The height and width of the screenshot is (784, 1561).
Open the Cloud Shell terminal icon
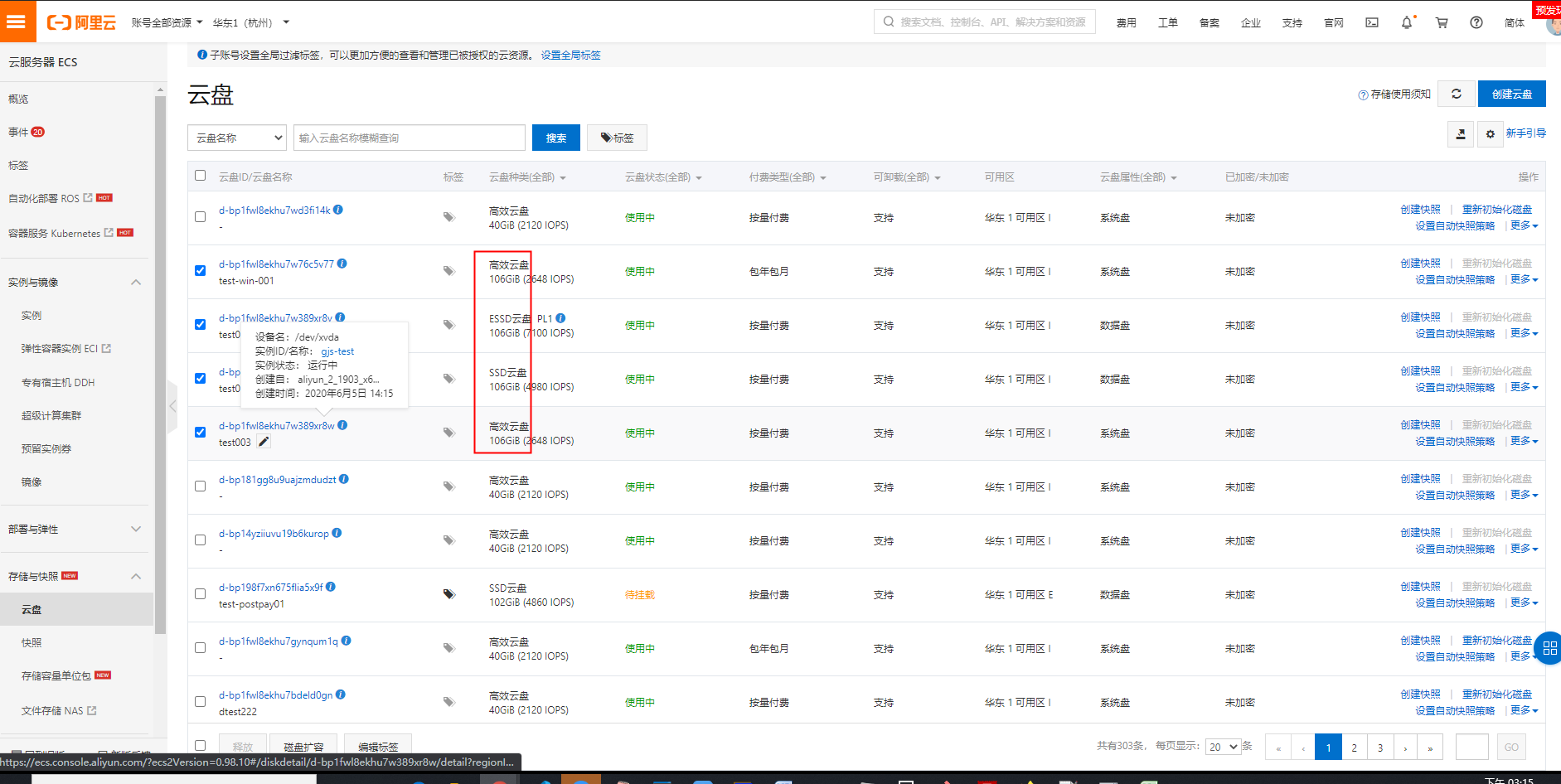click(x=1372, y=22)
